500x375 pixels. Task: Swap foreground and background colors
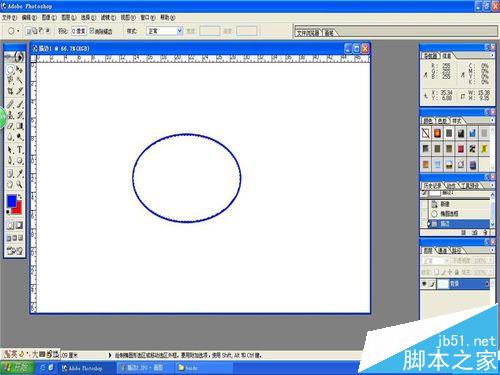[x=20, y=197]
